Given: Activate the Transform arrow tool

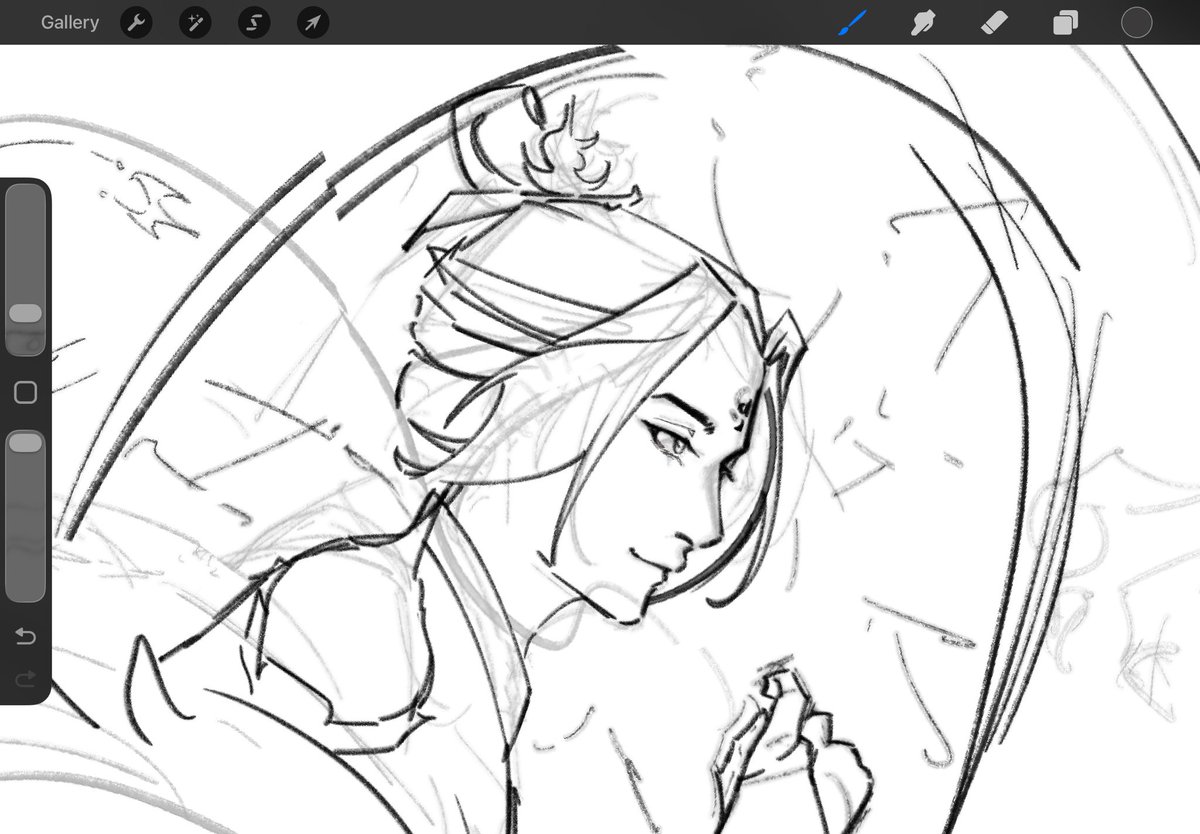Looking at the screenshot, I should click(313, 22).
